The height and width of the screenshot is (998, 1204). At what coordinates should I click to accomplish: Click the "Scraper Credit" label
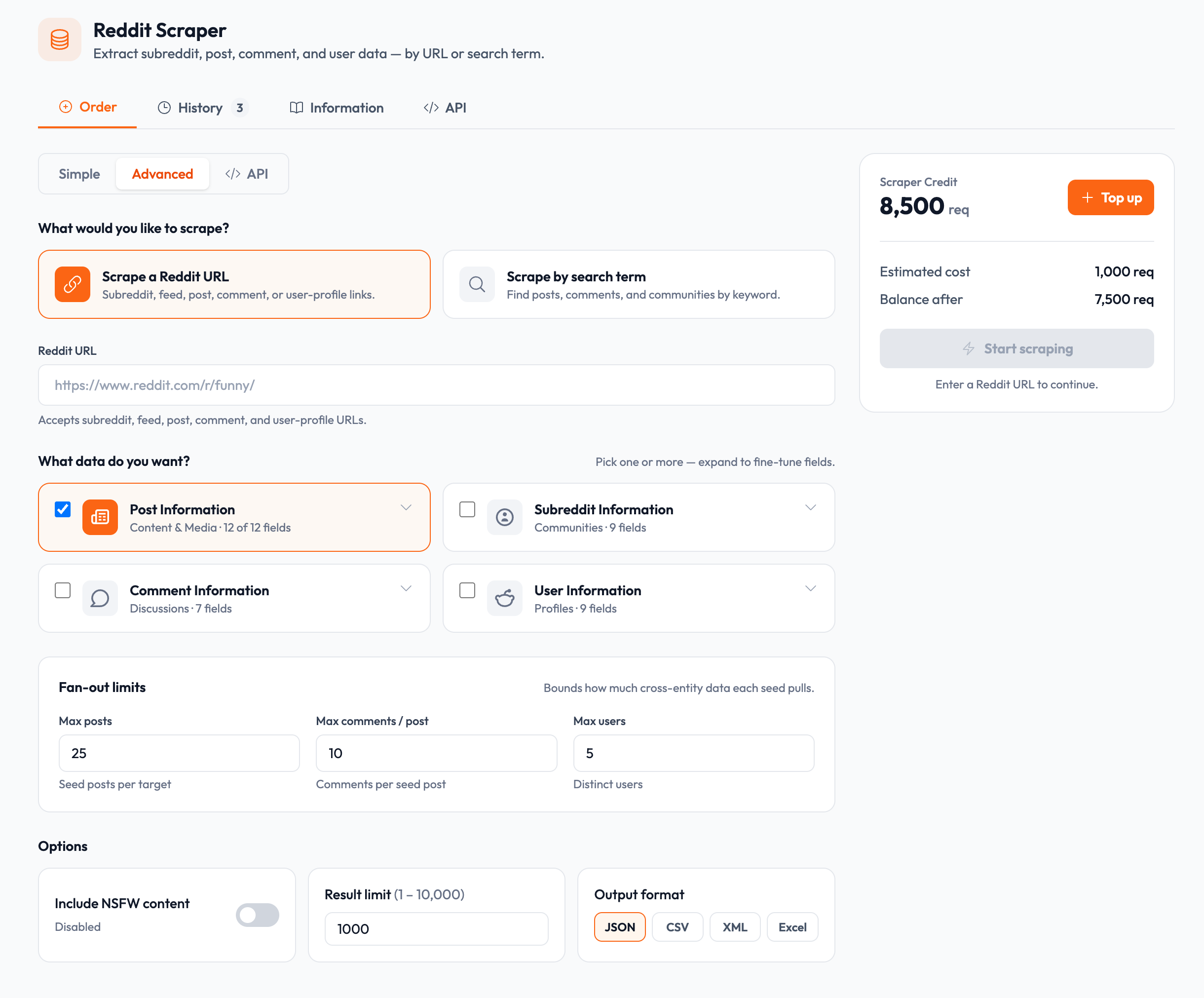click(918, 183)
